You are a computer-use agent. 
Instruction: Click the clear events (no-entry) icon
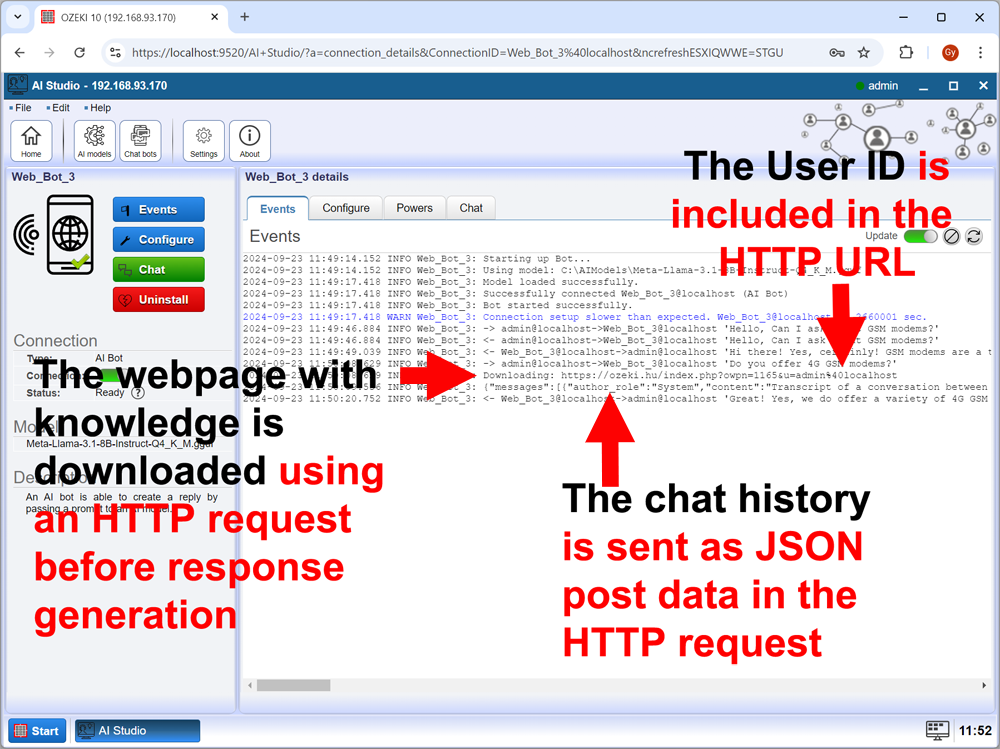tap(952, 237)
